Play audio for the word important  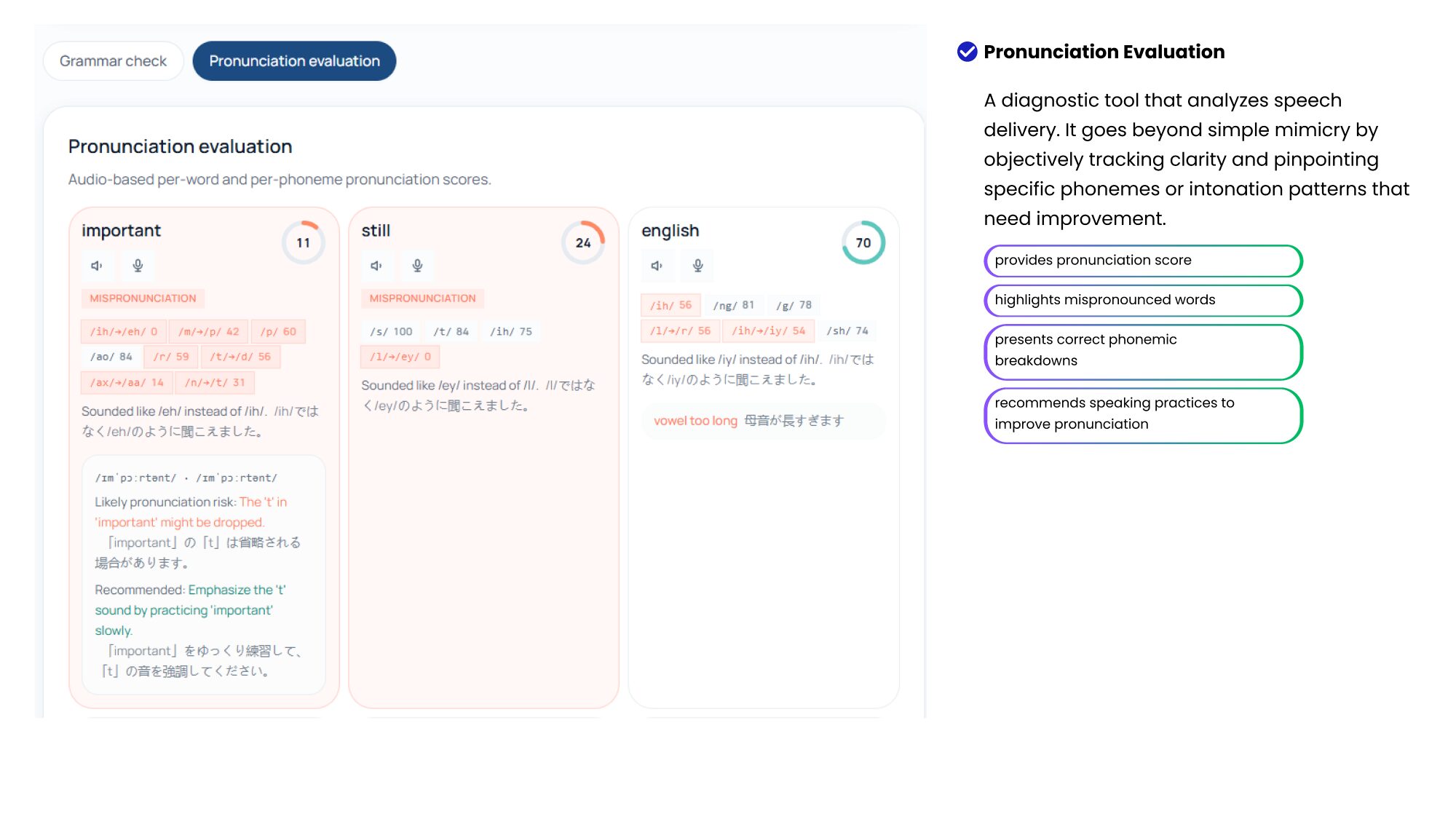pyautogui.click(x=97, y=266)
